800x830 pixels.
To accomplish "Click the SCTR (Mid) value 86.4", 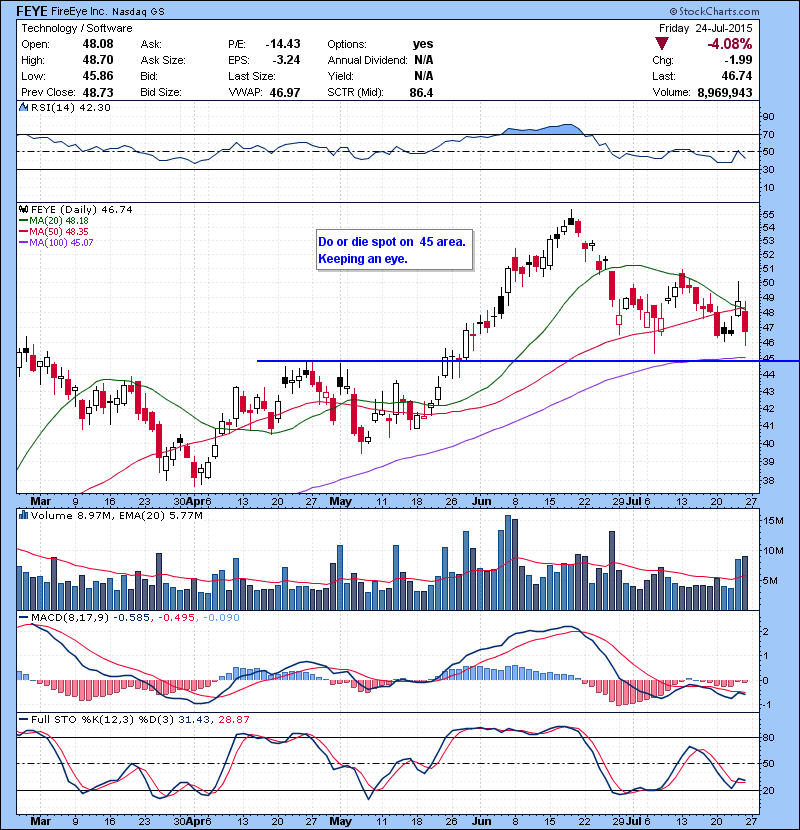I will coord(421,93).
